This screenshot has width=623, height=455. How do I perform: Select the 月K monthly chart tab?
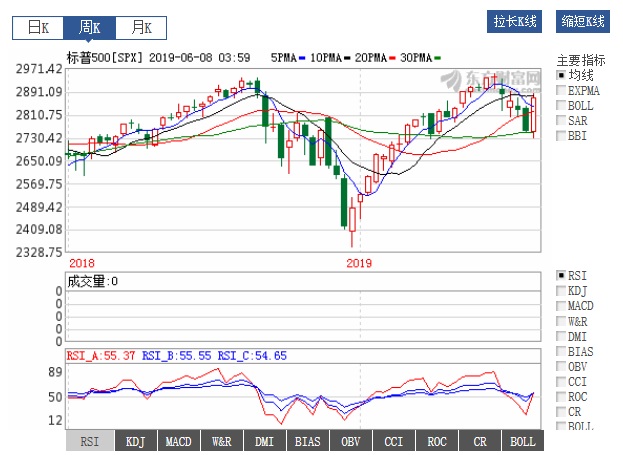140,28
